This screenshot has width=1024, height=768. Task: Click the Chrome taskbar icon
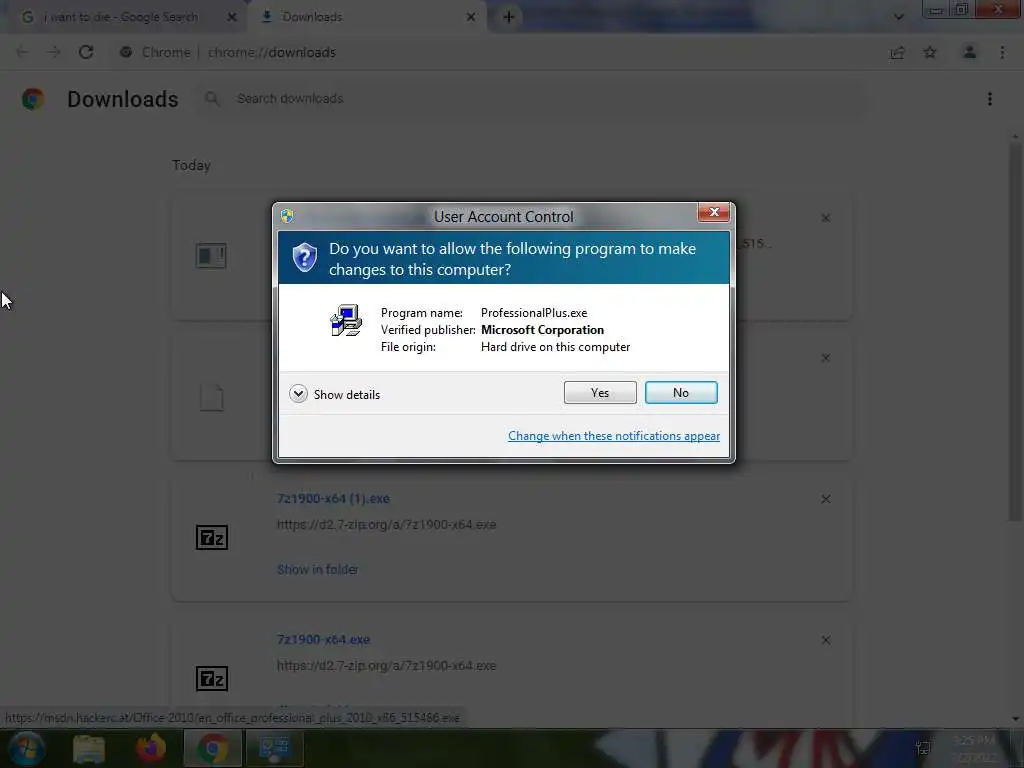tap(212, 748)
